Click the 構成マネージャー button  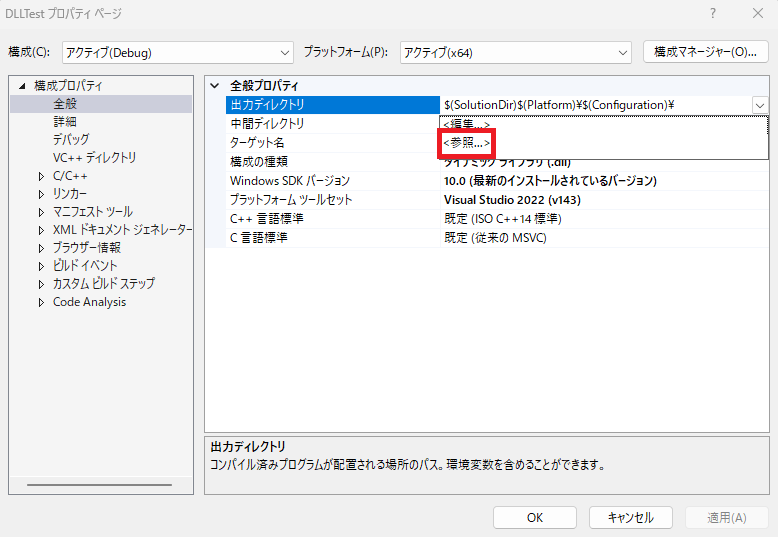pyautogui.click(x=706, y=51)
